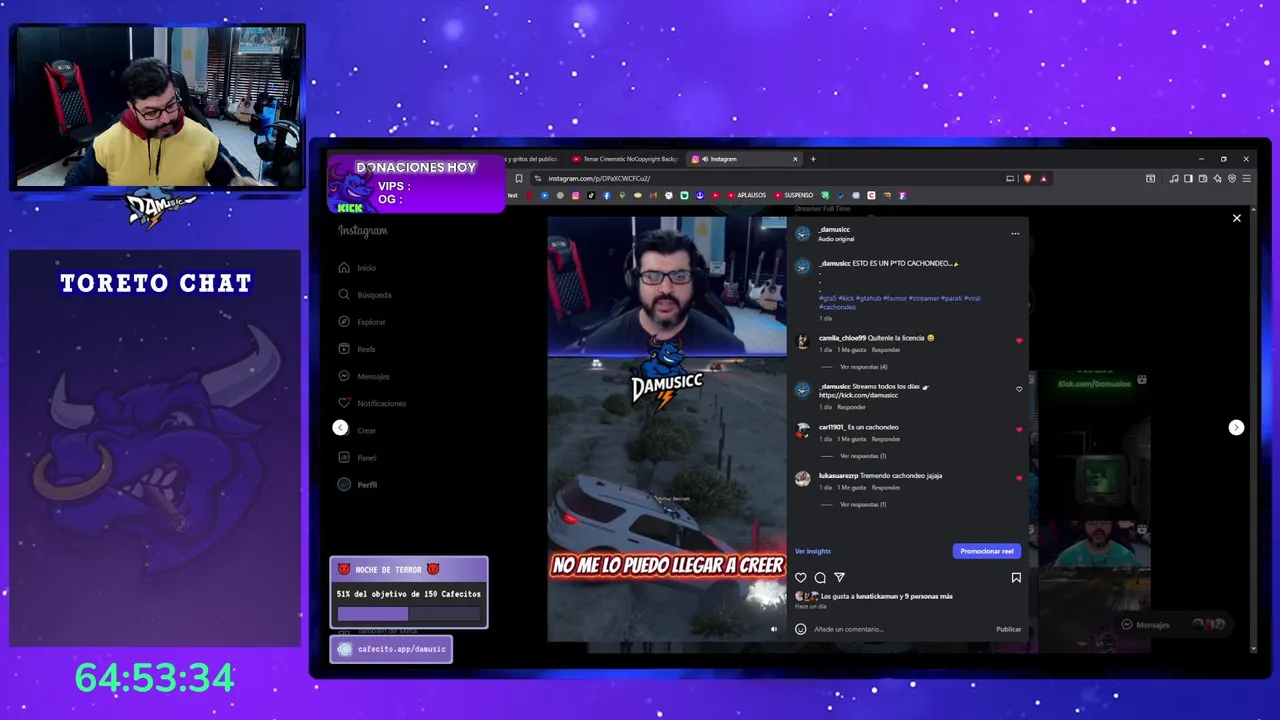The width and height of the screenshot is (1280, 720).
Task: Open Facebook bookmark in bookmarks bar
Action: point(607,195)
